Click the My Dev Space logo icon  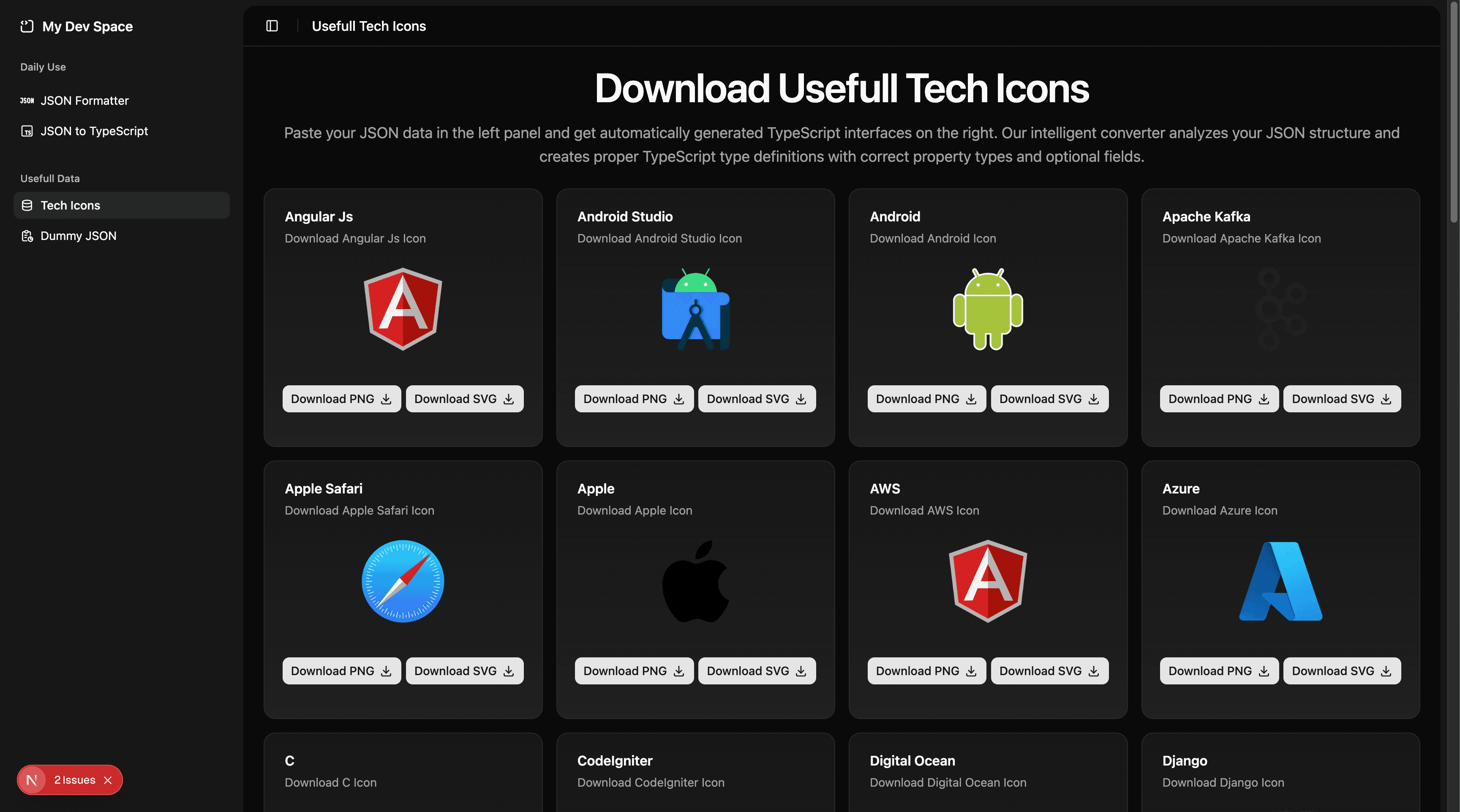27,26
